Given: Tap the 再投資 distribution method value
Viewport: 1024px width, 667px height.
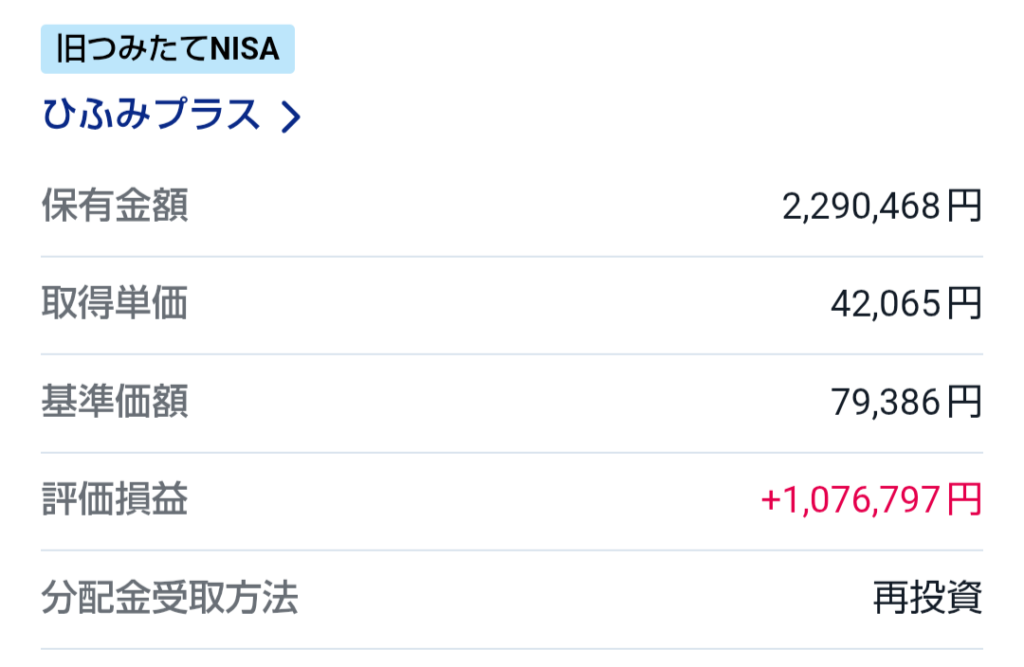Looking at the screenshot, I should pyautogui.click(x=927, y=599).
